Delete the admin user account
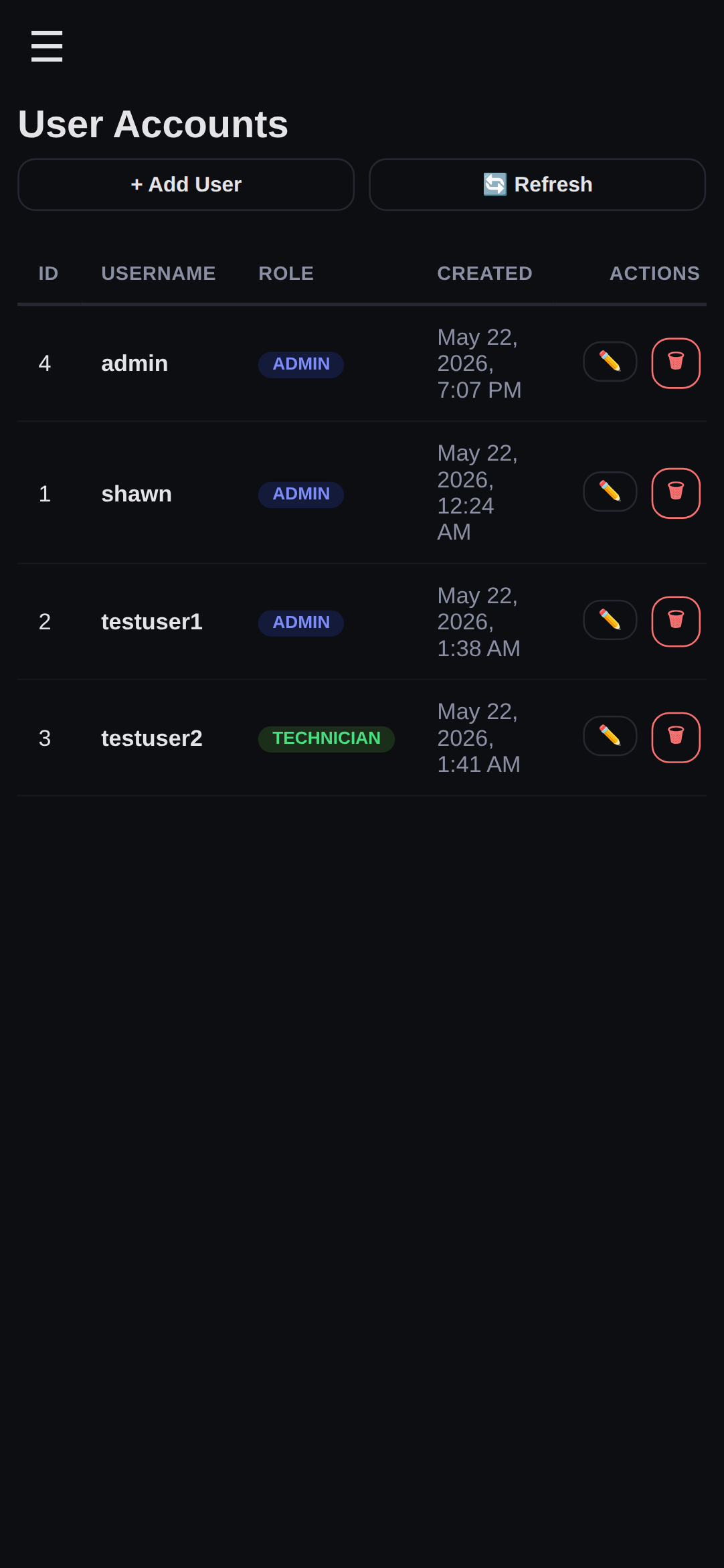This screenshot has width=724, height=1568. pyautogui.click(x=676, y=363)
